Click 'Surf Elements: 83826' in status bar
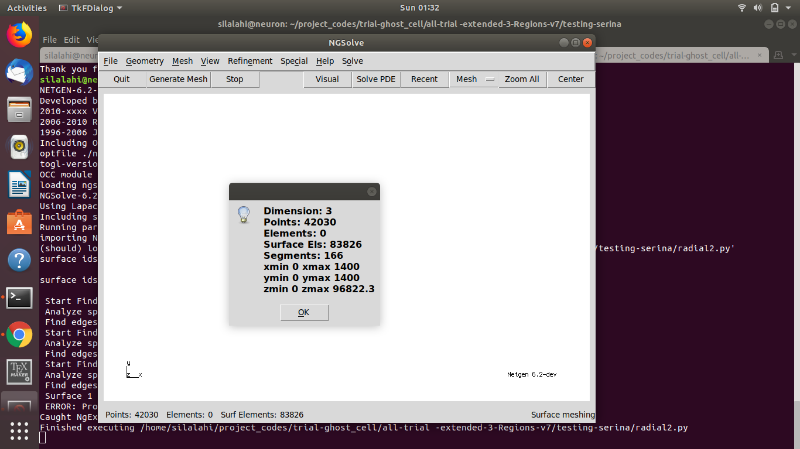Image resolution: width=800 pixels, height=449 pixels. pos(262,415)
